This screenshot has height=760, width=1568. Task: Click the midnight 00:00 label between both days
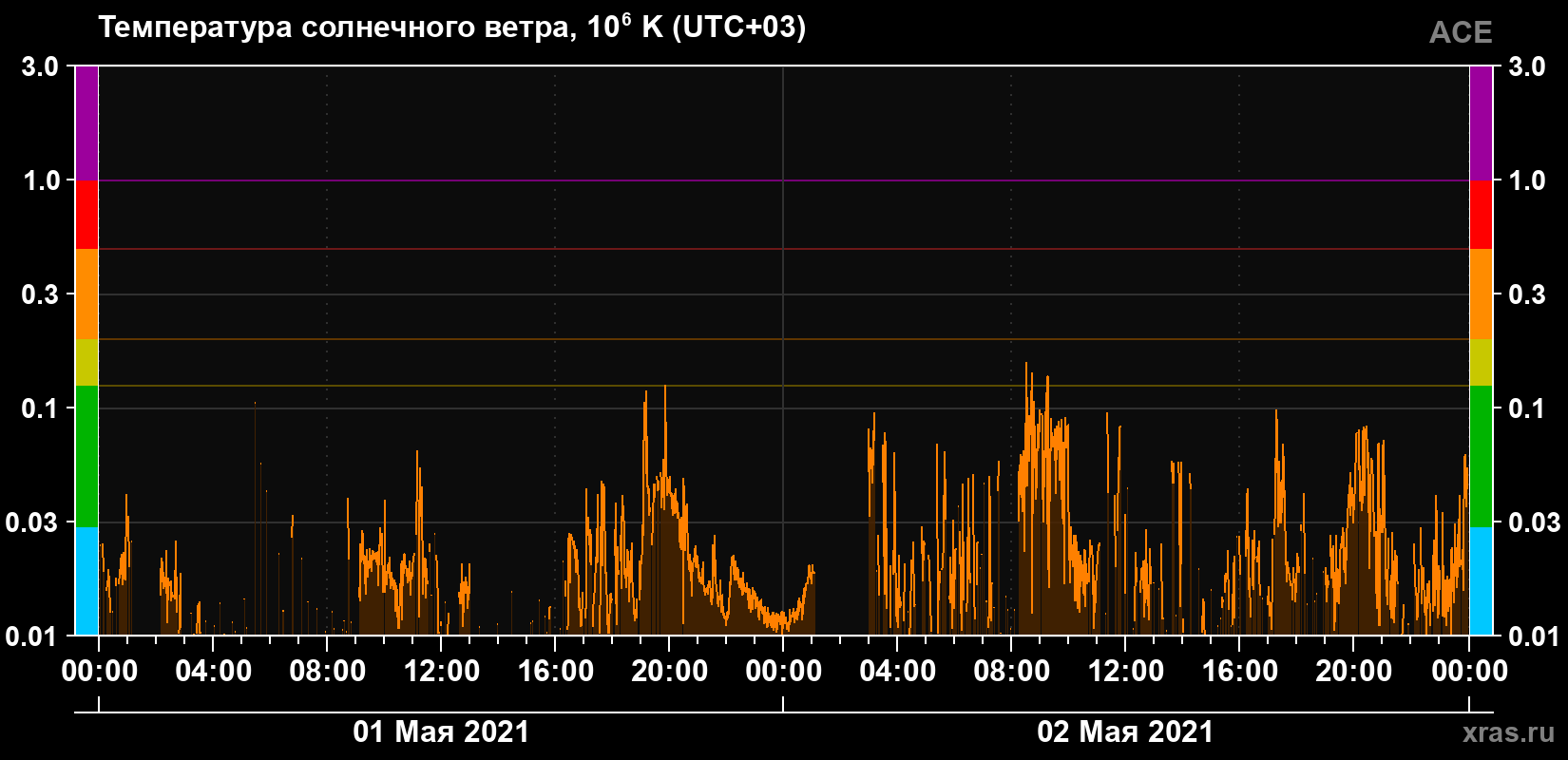coord(784,672)
